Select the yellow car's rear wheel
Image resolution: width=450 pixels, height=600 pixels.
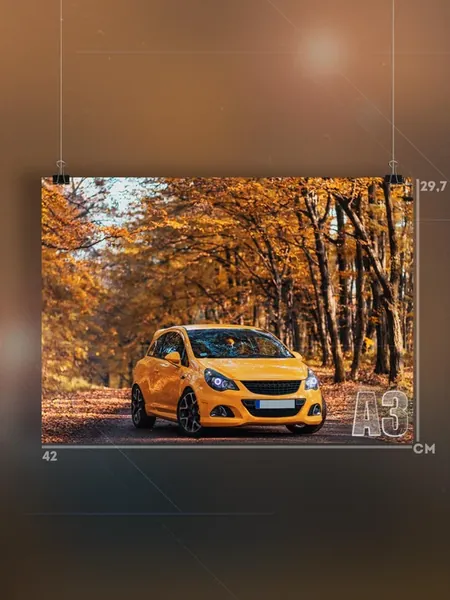(141, 407)
